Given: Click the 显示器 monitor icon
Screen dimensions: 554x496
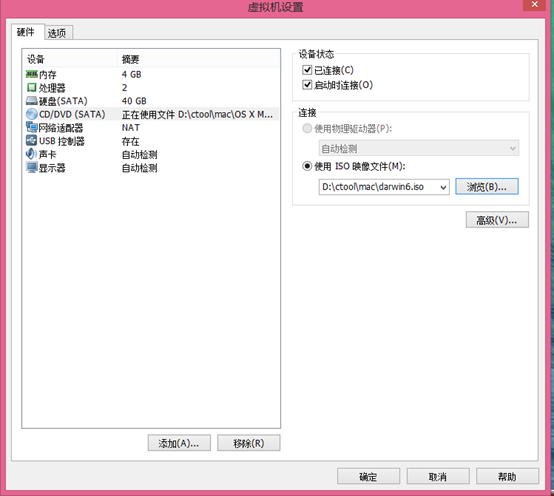Looking at the screenshot, I should click(x=31, y=167).
